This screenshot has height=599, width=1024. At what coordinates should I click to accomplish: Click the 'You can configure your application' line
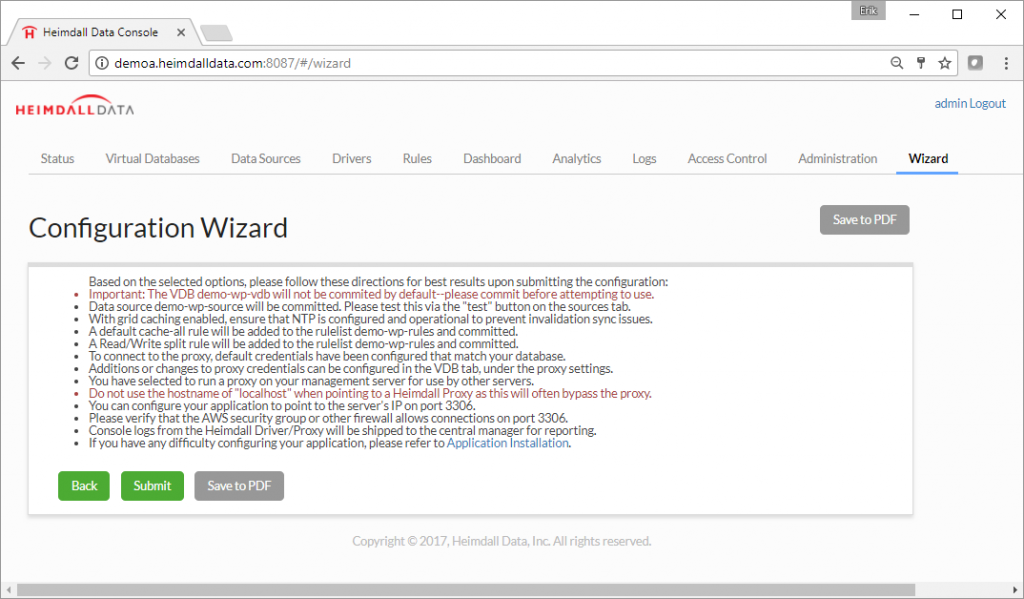pyautogui.click(x=282, y=406)
